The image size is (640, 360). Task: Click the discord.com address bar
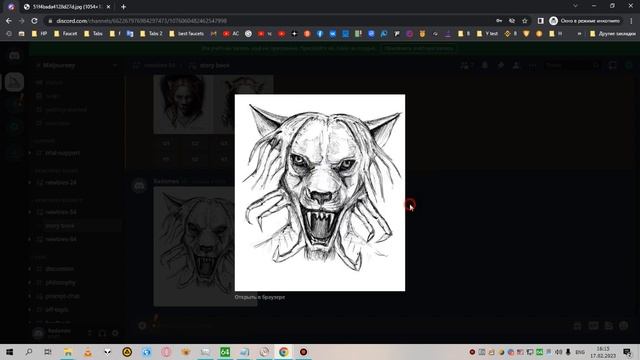[x=269, y=21]
